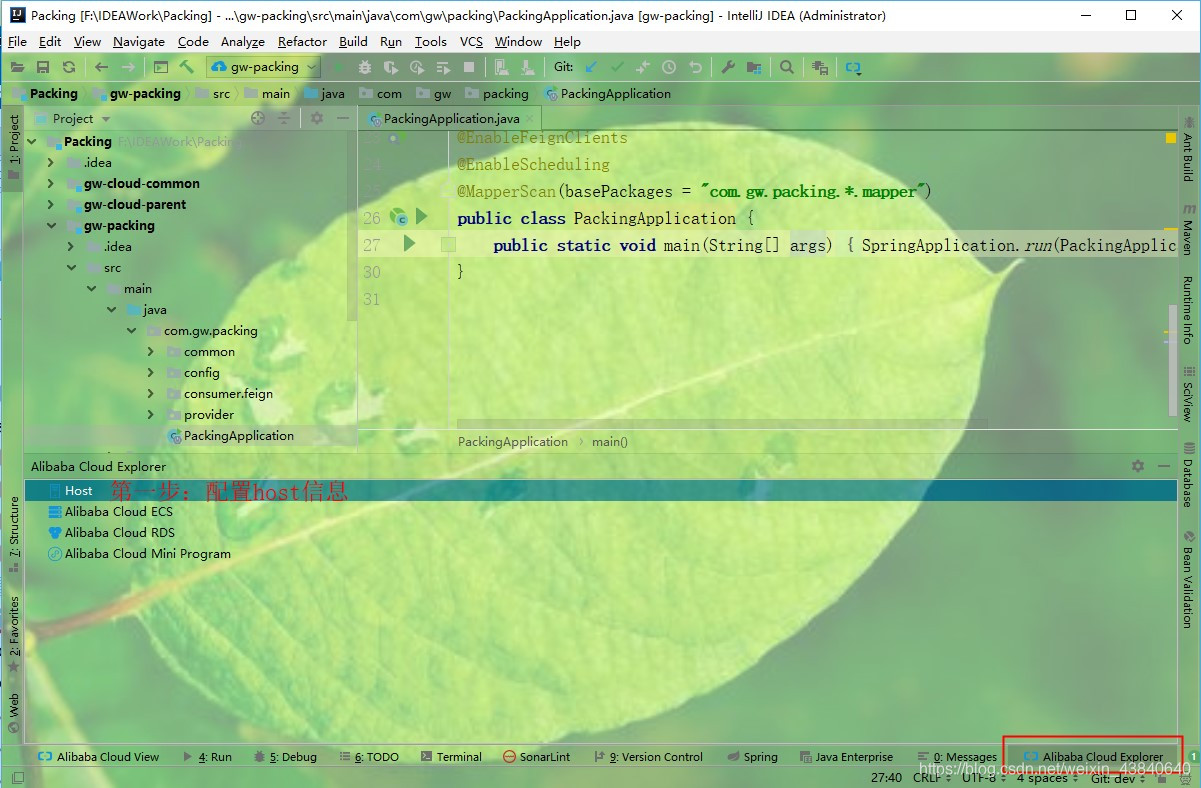Click the Debug bug icon in toolbar
Viewport: 1201px width, 788px height.
(364, 67)
